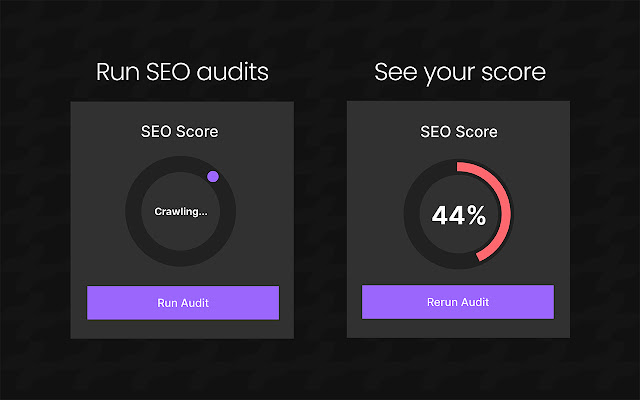Click the 44% score value
The height and width of the screenshot is (400, 640).
pos(458,214)
